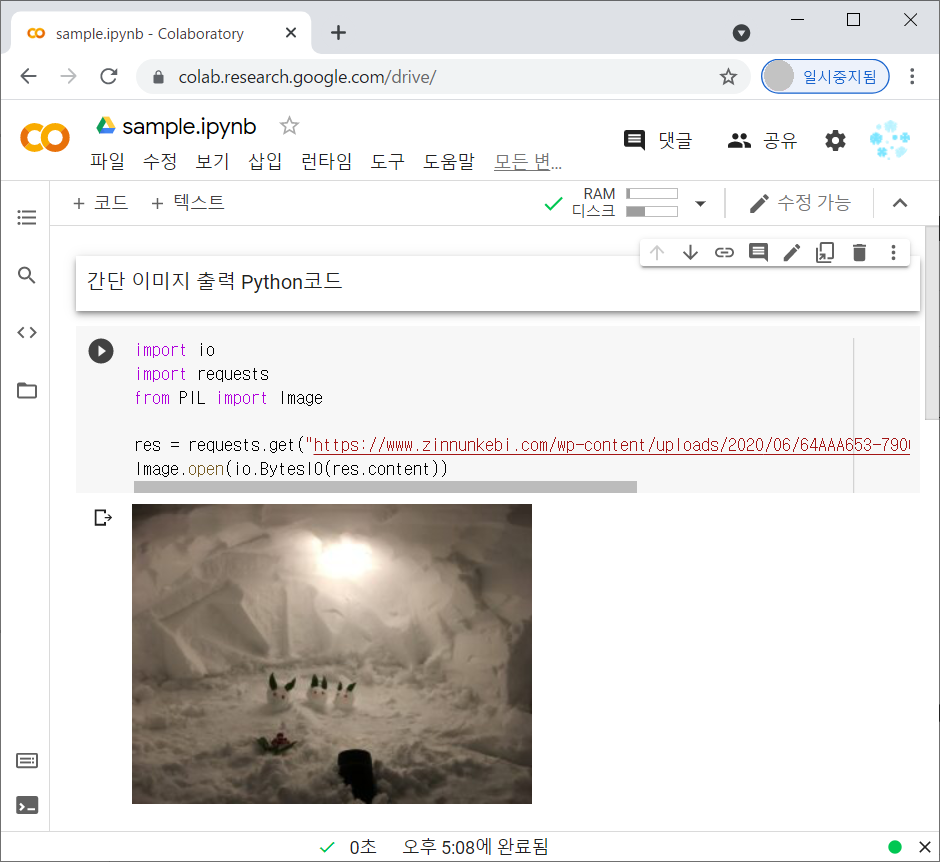Open the settings gear icon
Viewport: 940px width, 862px height.
(835, 141)
